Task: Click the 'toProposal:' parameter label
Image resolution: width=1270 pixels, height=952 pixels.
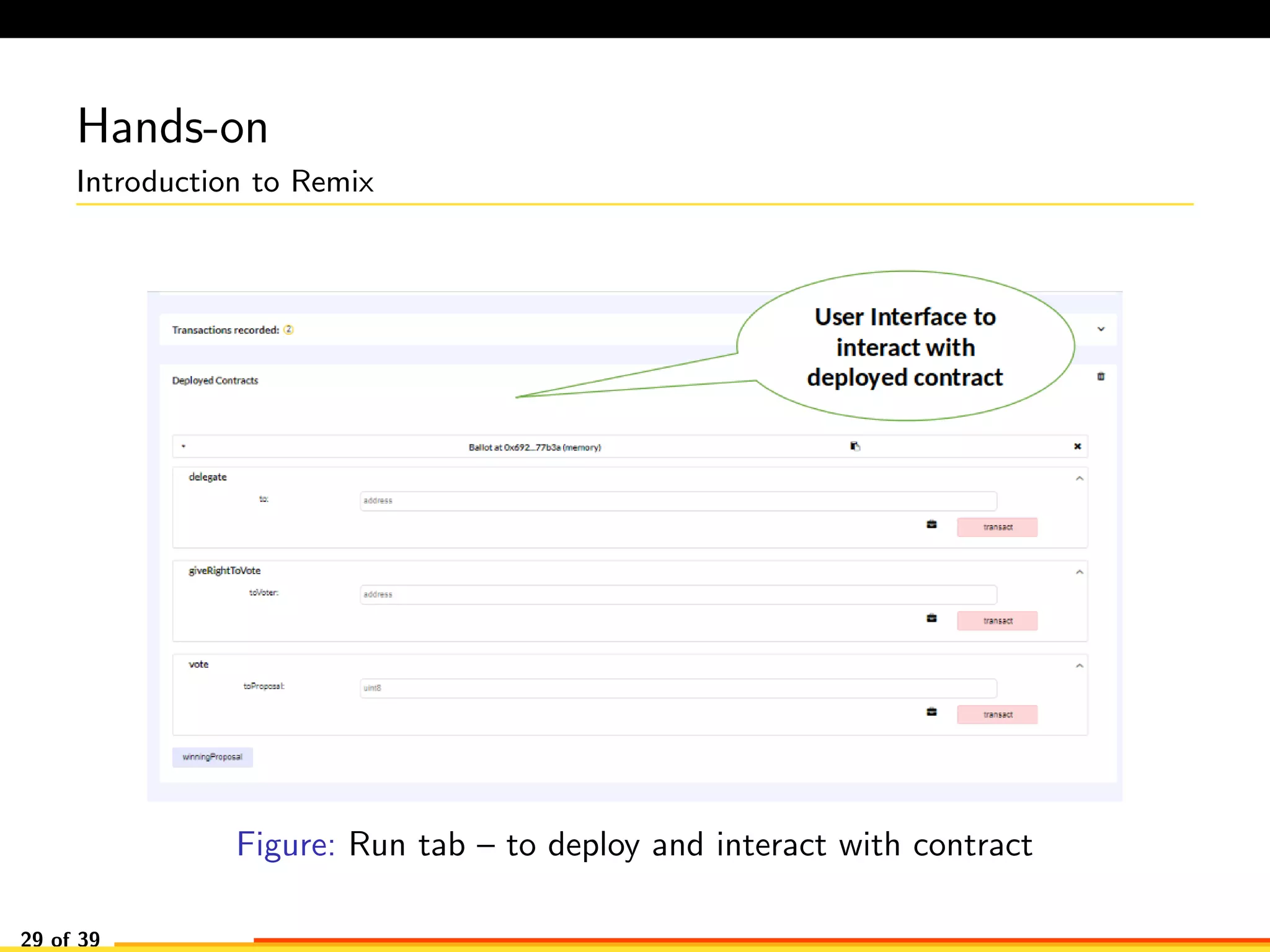Action: pos(264,686)
